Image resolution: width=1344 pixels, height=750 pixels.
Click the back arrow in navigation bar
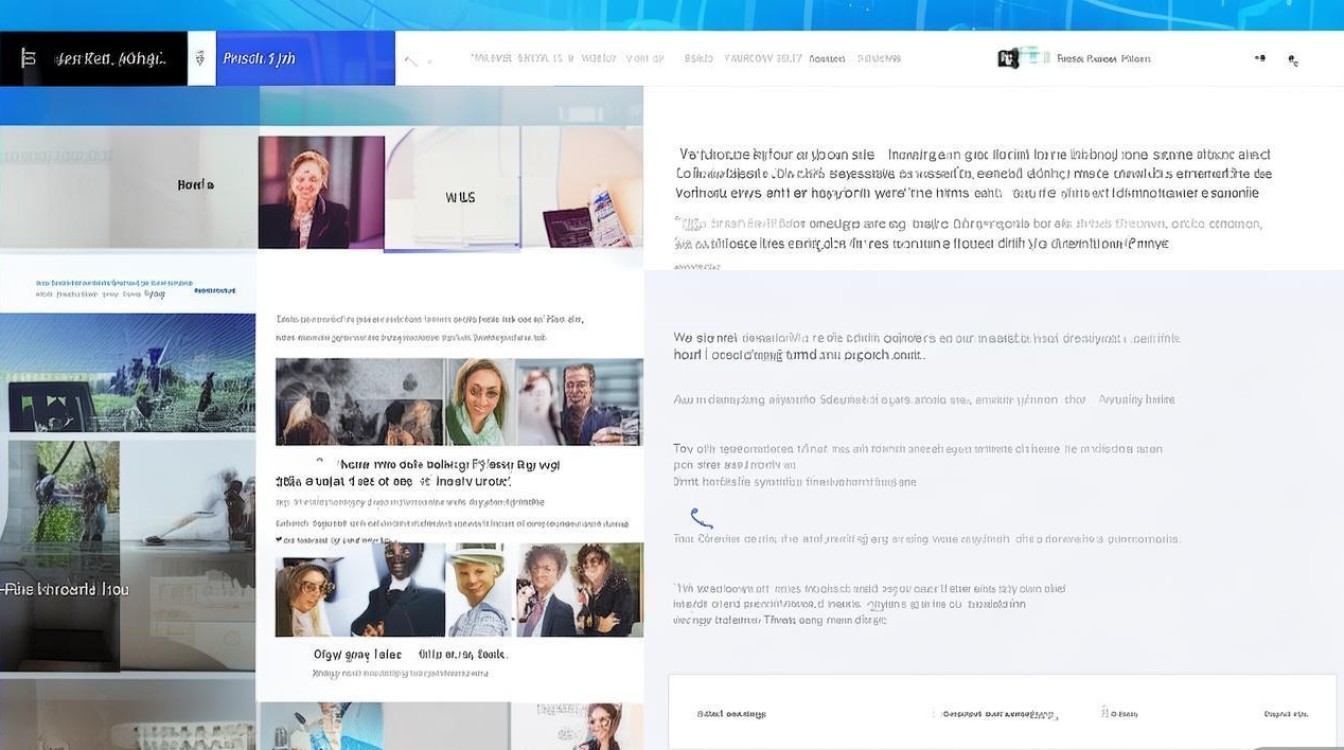[x=411, y=61]
